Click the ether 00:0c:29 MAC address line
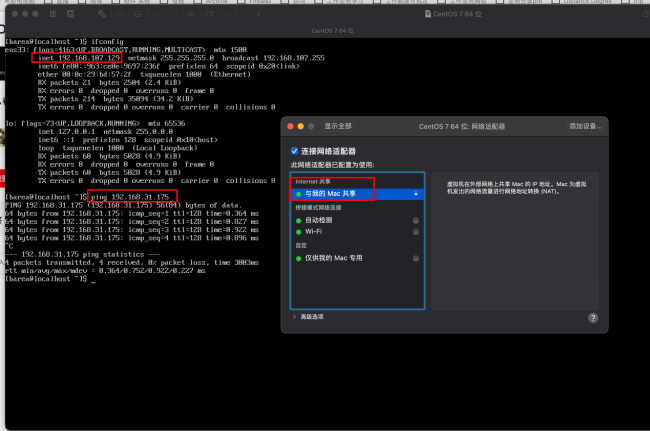The image size is (650, 431). (144, 75)
